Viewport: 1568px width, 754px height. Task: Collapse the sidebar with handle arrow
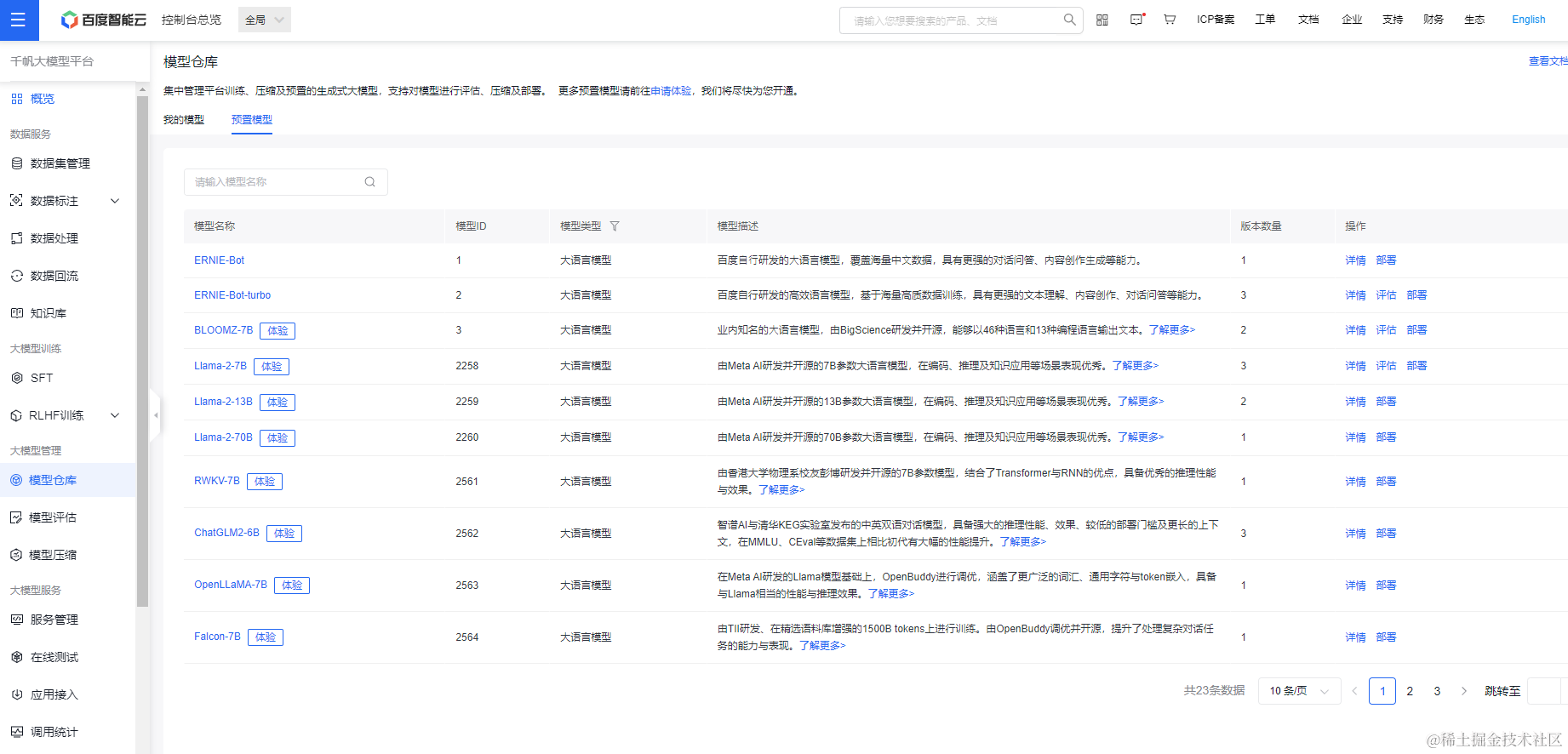point(156,415)
